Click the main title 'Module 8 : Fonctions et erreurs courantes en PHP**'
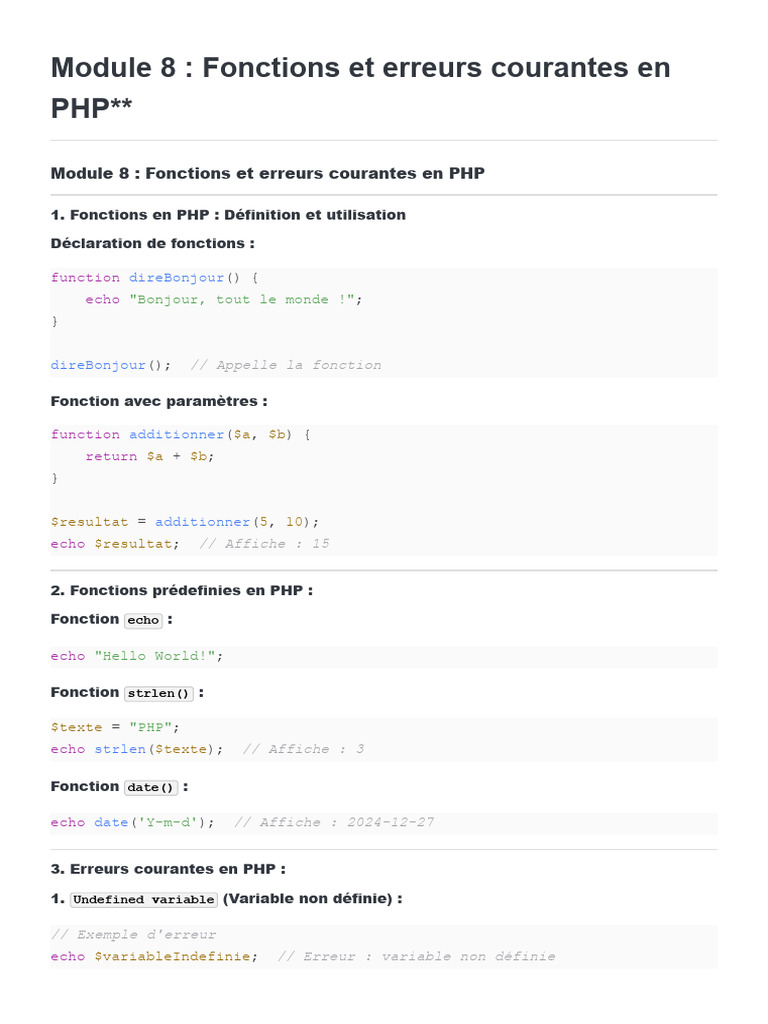 (360, 87)
